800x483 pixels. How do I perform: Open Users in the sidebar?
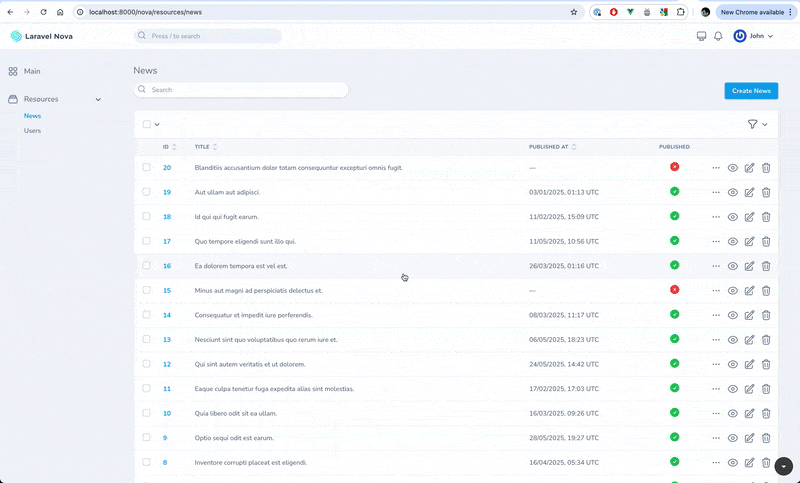click(32, 130)
